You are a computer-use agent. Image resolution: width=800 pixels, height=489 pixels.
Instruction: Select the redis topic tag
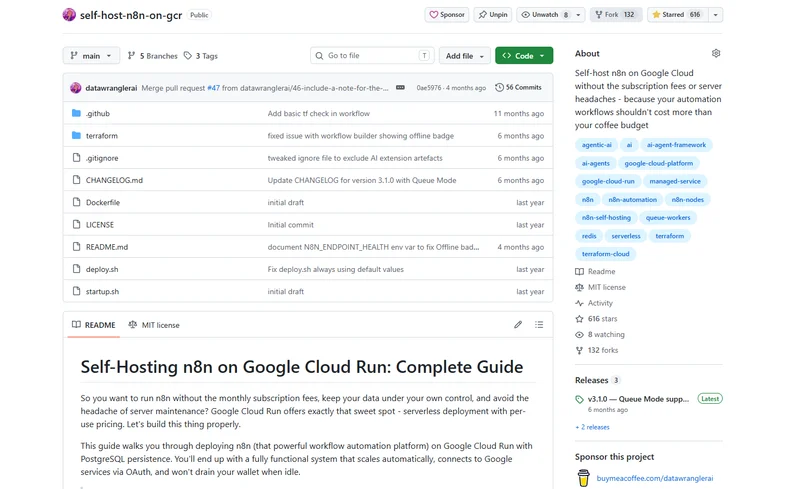pos(589,236)
